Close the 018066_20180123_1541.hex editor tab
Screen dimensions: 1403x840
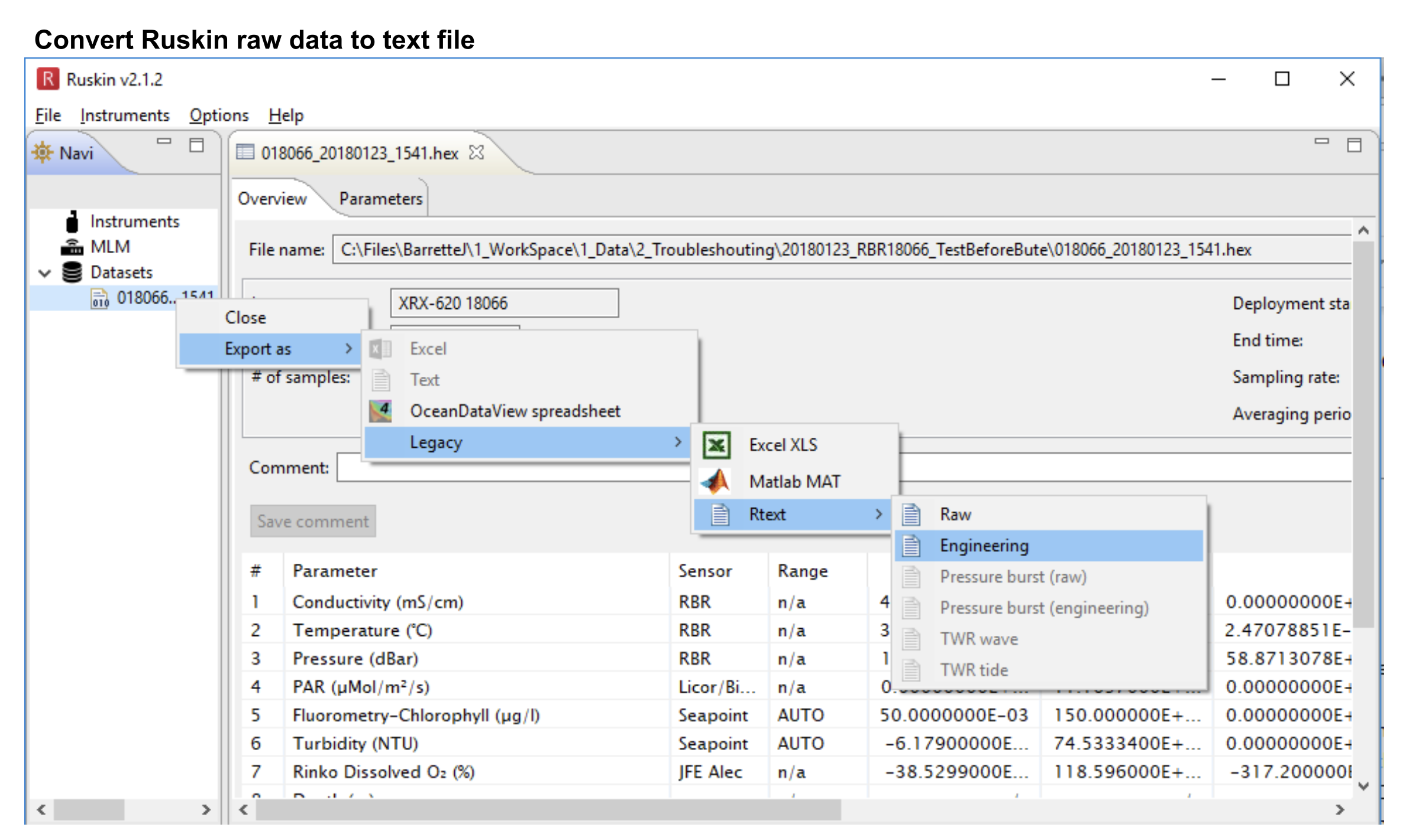(476, 153)
